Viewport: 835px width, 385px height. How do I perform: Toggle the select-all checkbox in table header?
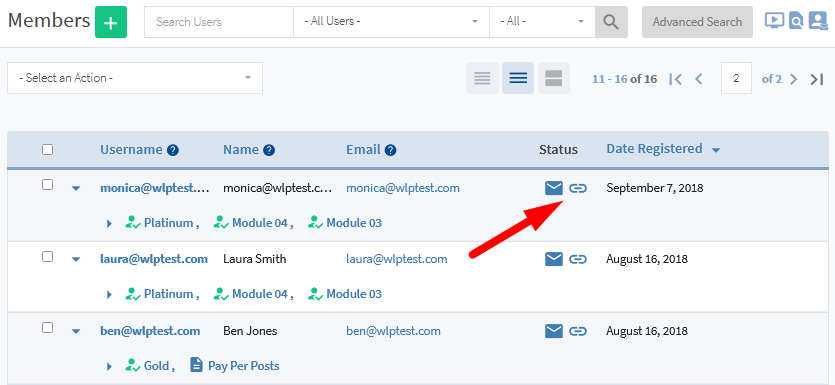47,150
